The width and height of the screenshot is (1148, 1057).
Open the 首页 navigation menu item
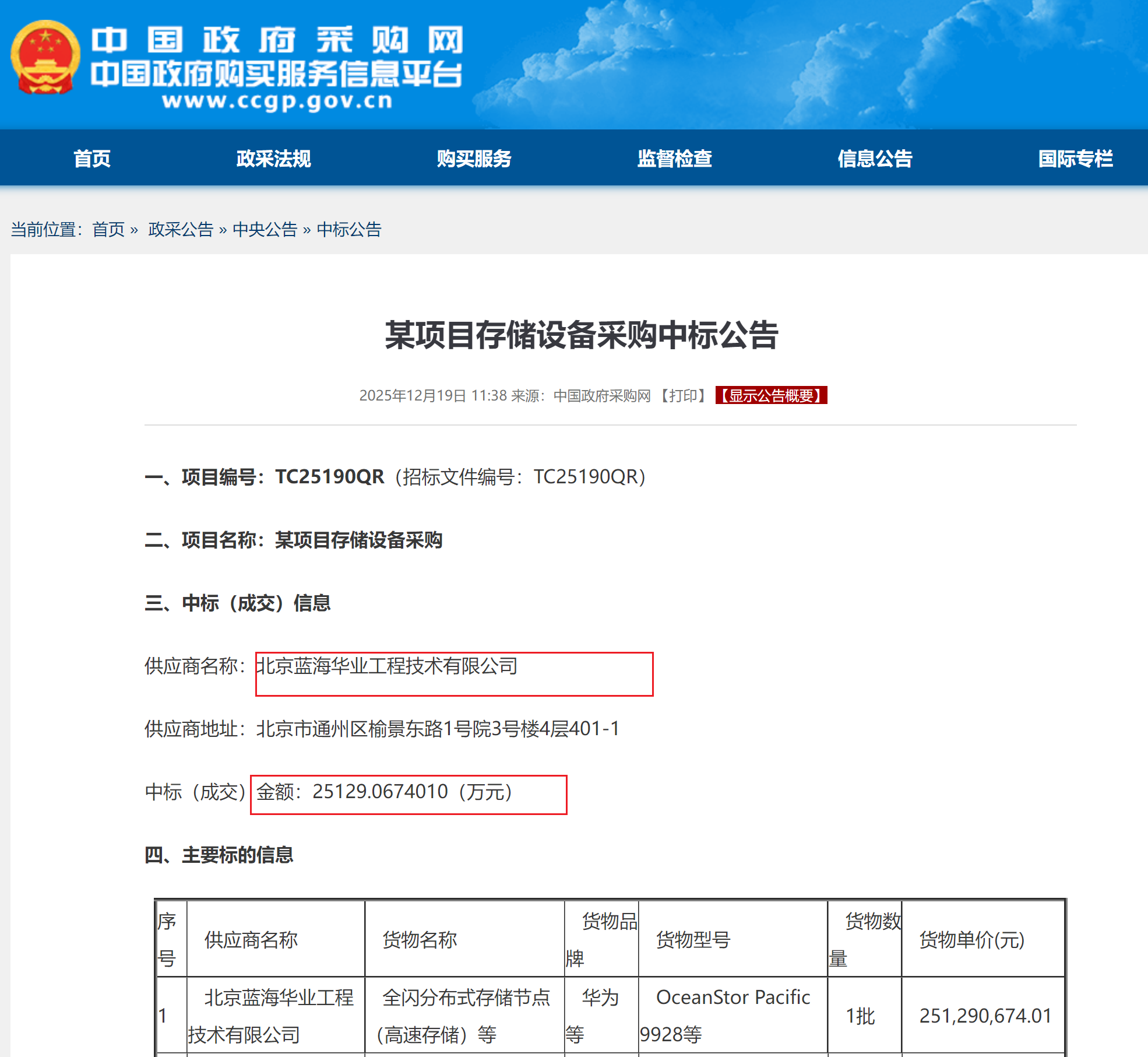point(92,159)
